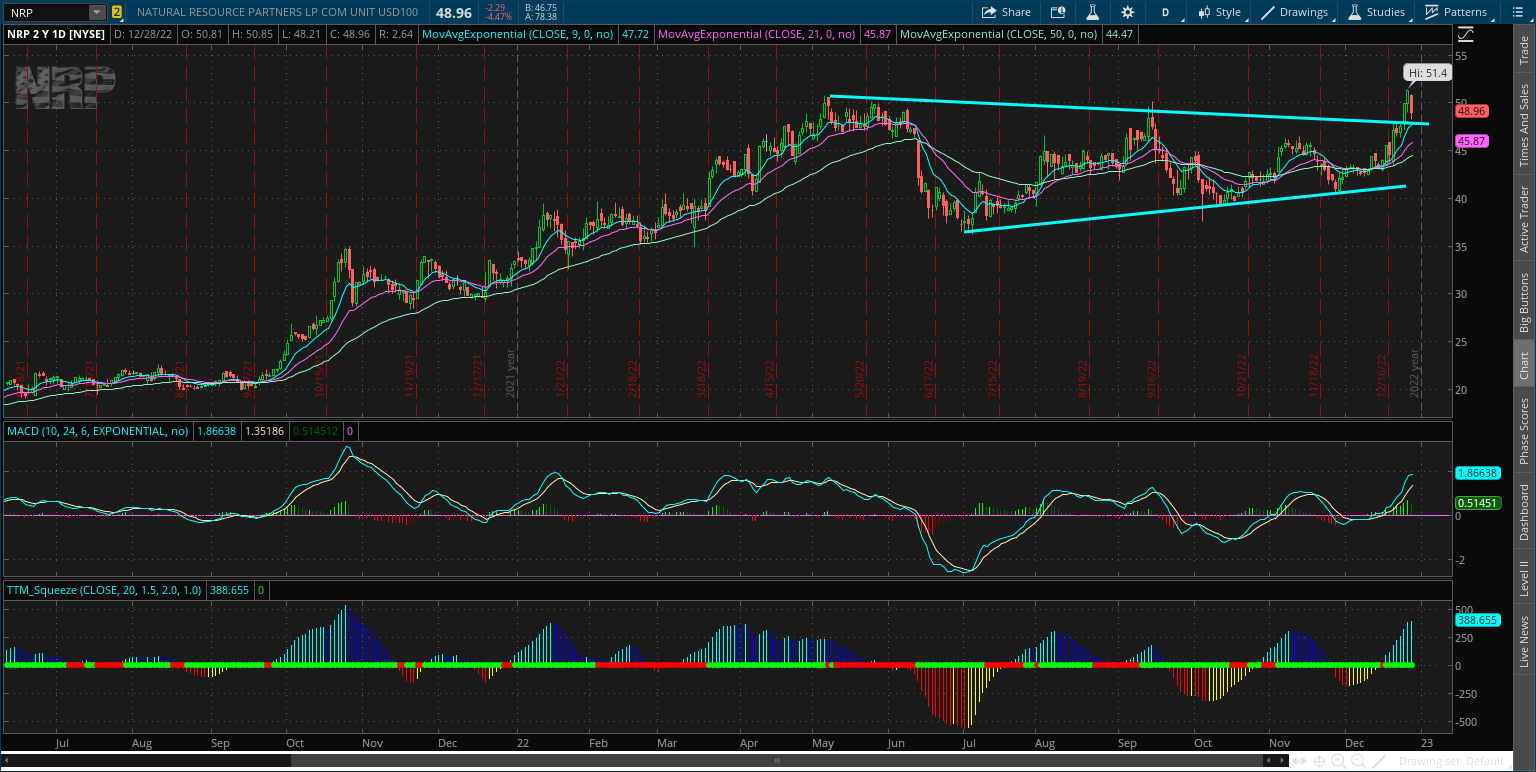Click the A: 78.38 ask quote
The width and height of the screenshot is (1536, 772).
[541, 17]
